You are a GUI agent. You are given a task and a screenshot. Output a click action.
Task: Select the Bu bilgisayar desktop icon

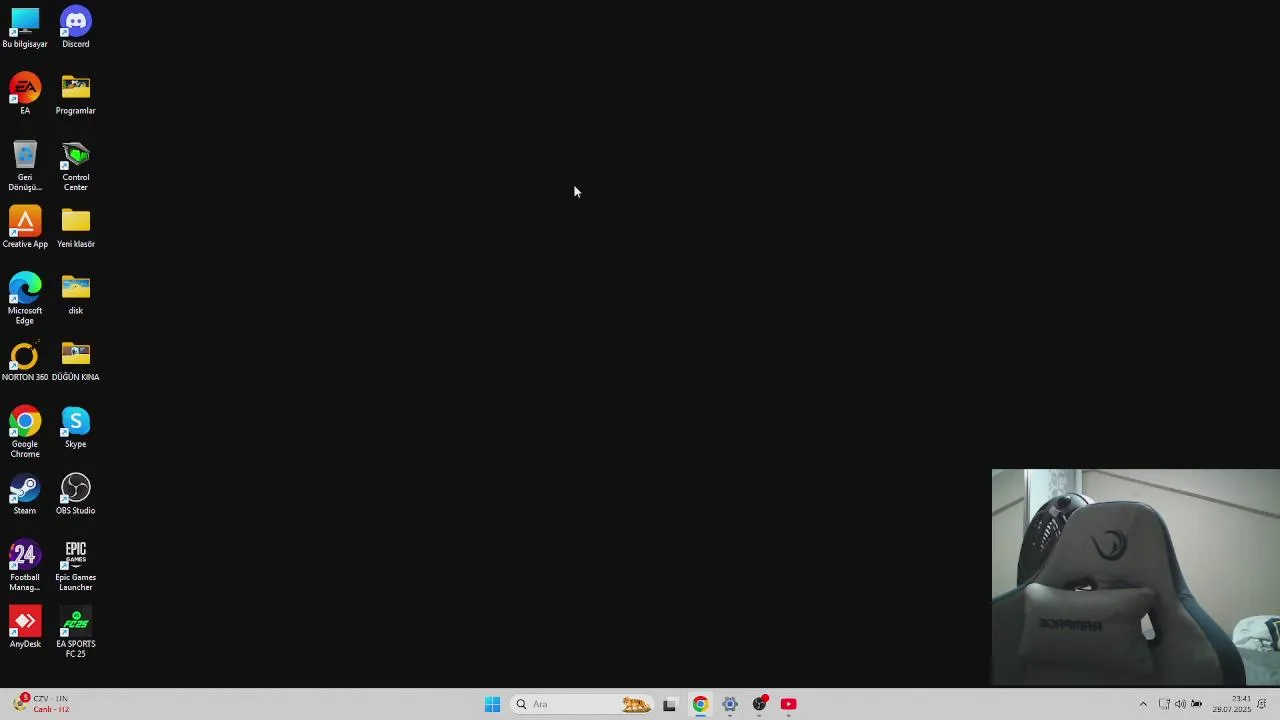pos(25,28)
